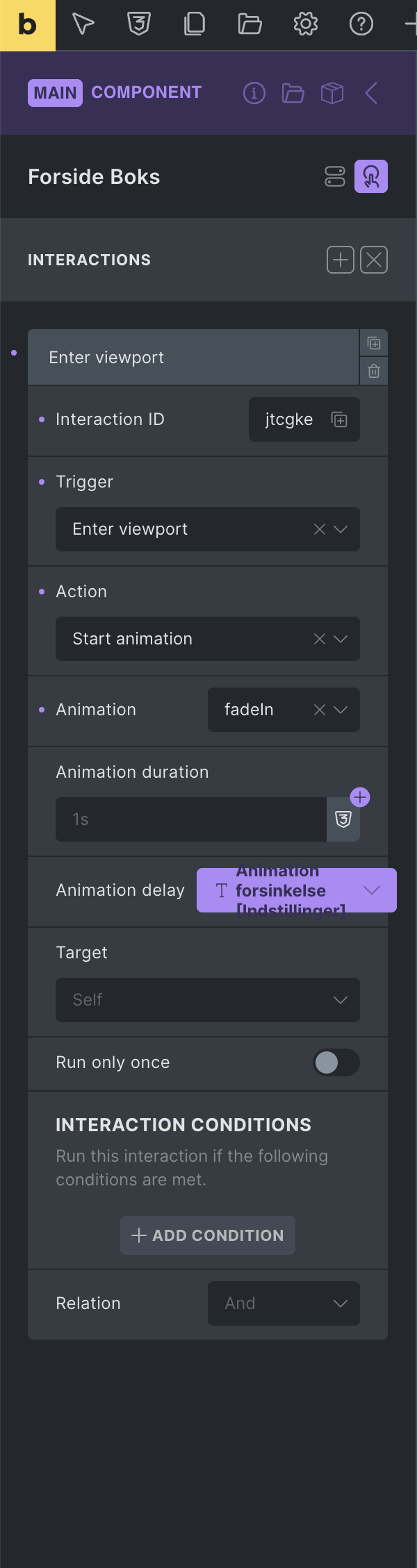Open the CSS3 shield panel in top toolbar
The image size is (417, 1568).
click(x=139, y=24)
